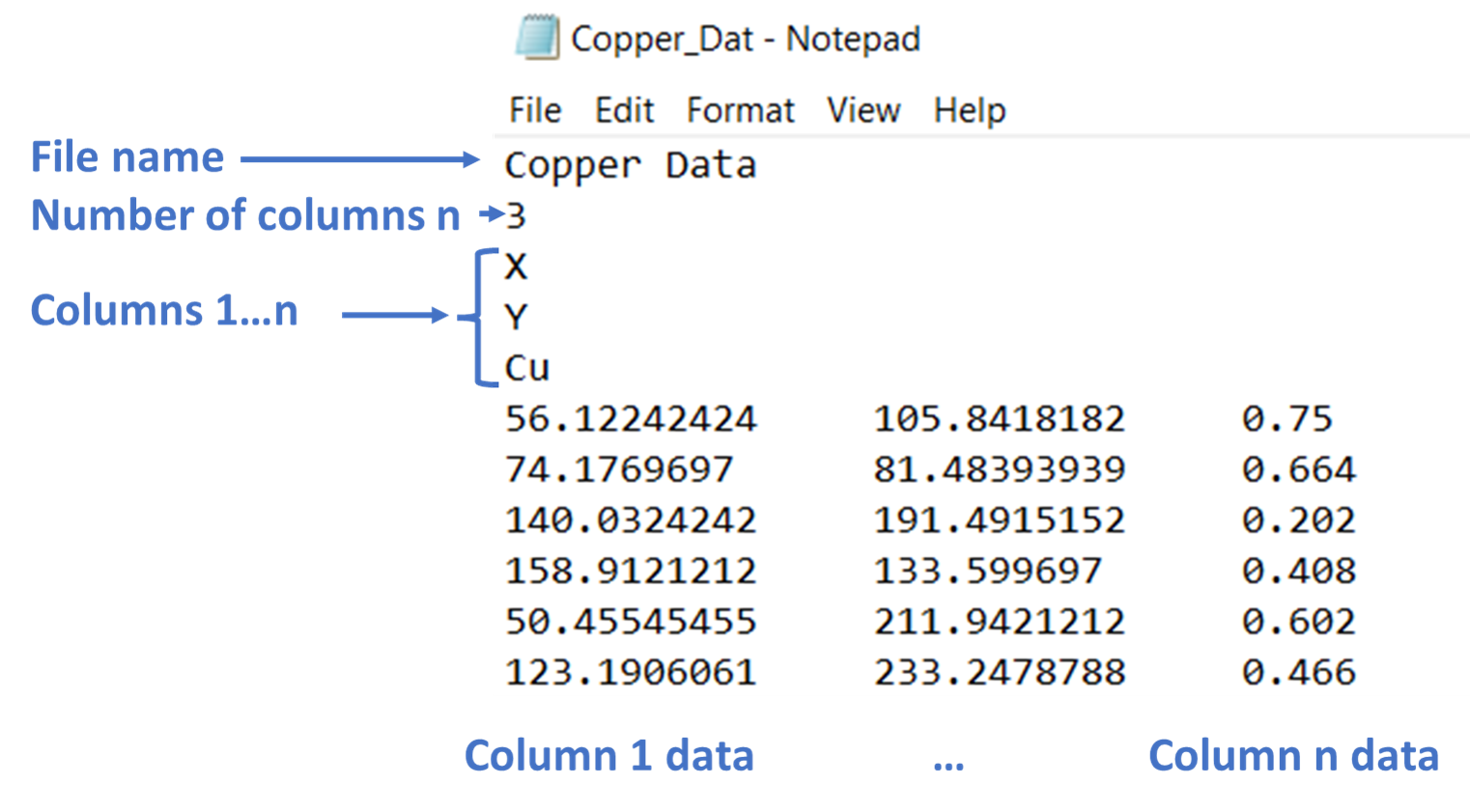Image resolution: width=1470 pixels, height=812 pixels.
Task: Click the value 211.9421212
Action: 1000,621
